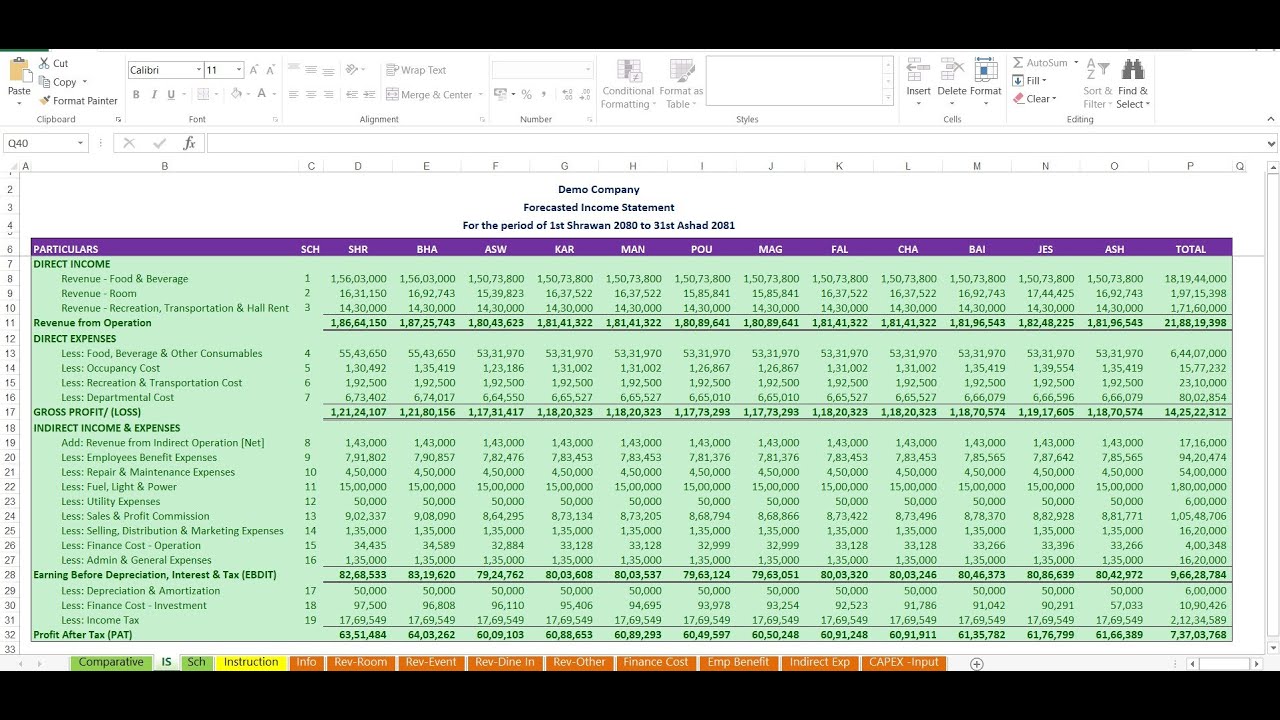Go to the Finance Cost sheet tab
1280x720 pixels.
click(x=656, y=662)
